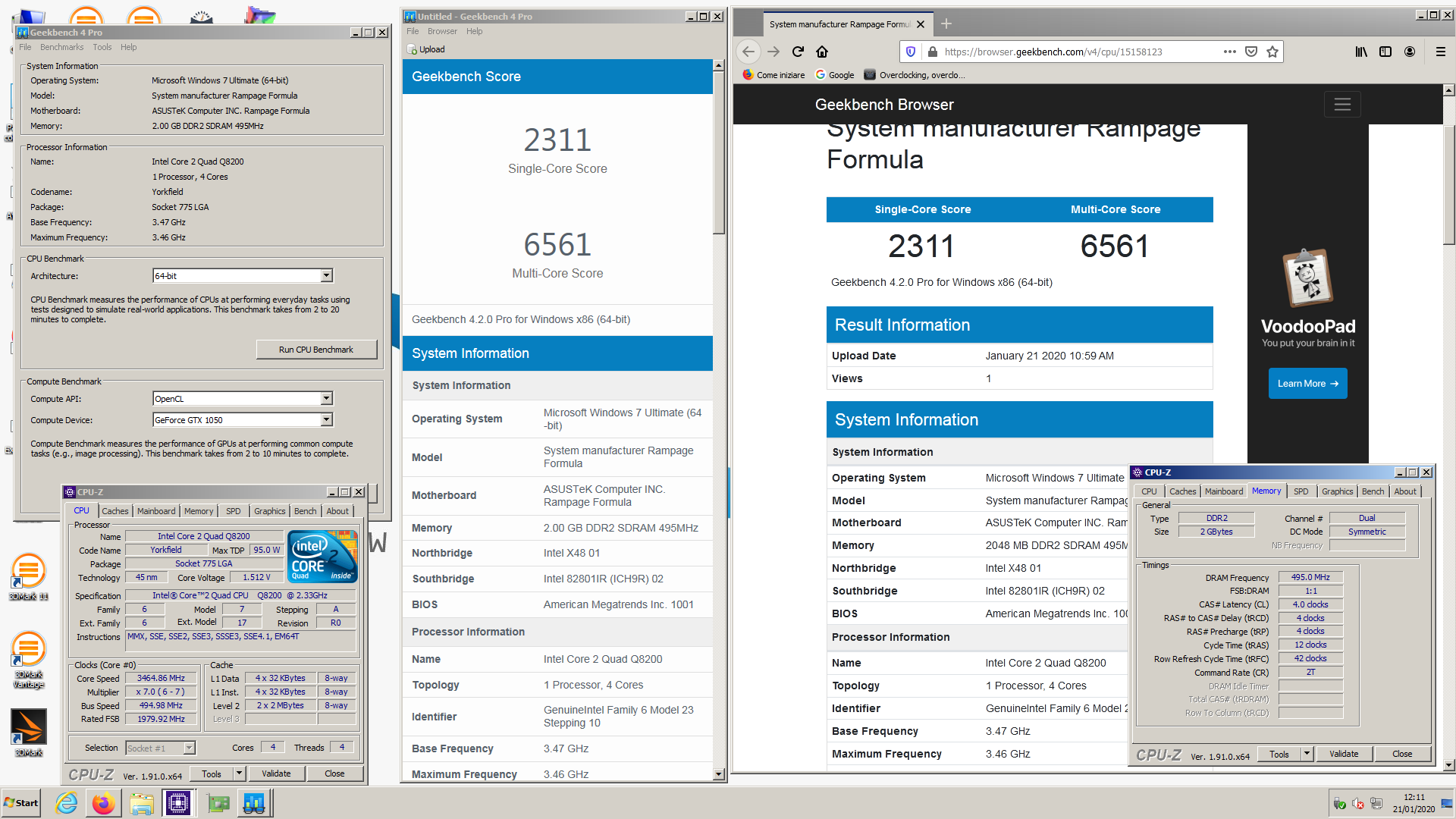Click Tools button in right CPU-Z

pyautogui.click(x=1279, y=755)
